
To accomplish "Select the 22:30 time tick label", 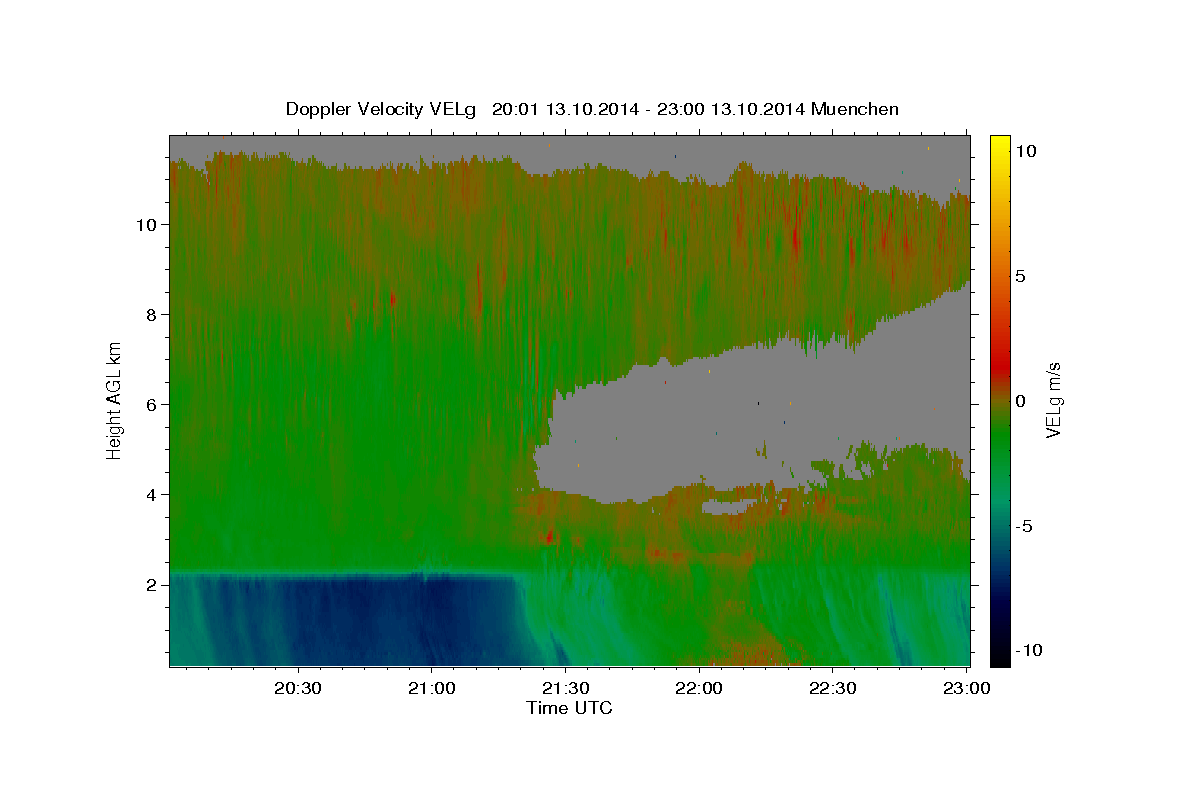I will coord(832,688).
